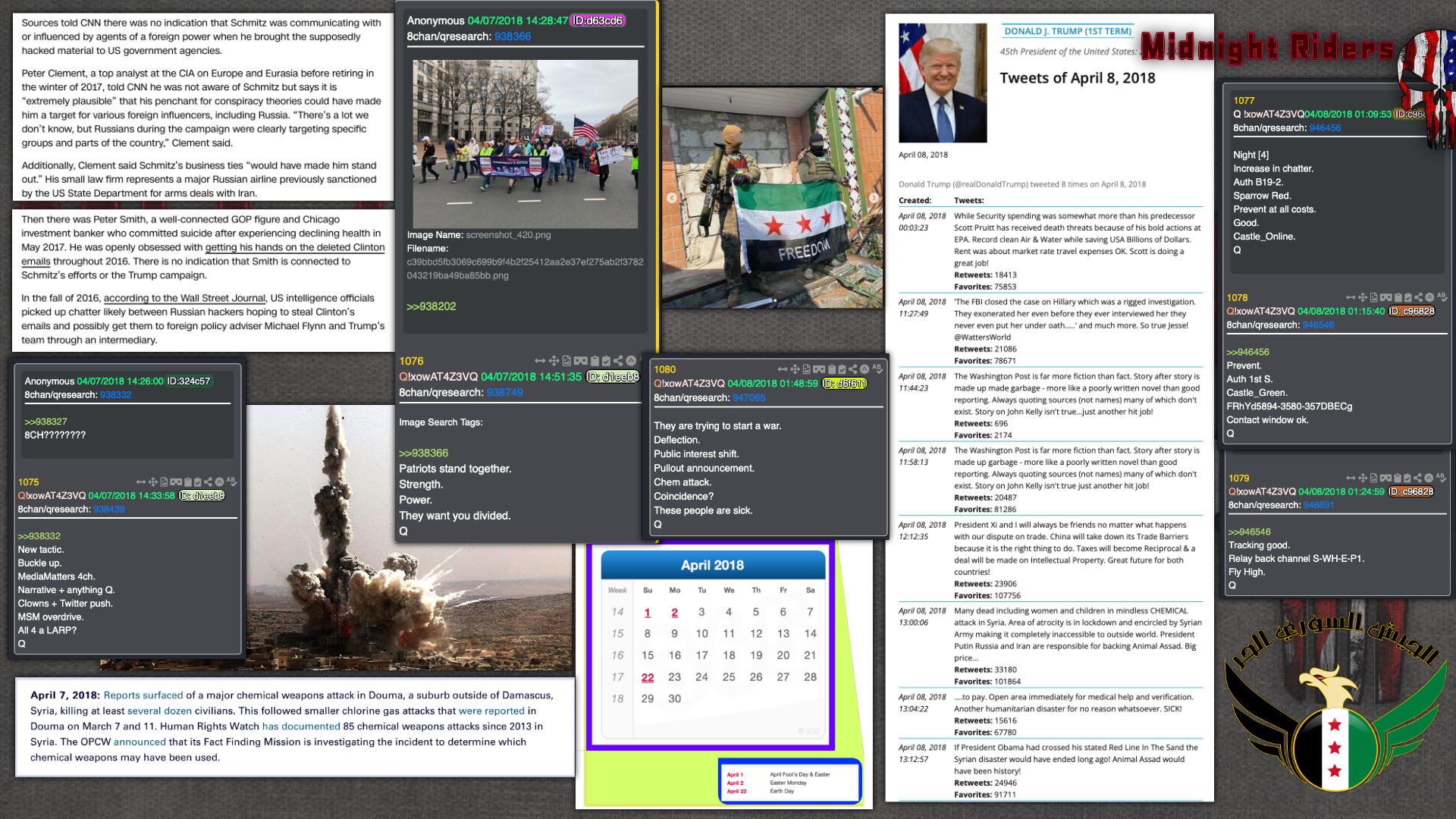Click the share icon on post 1078

pyautogui.click(x=1419, y=297)
